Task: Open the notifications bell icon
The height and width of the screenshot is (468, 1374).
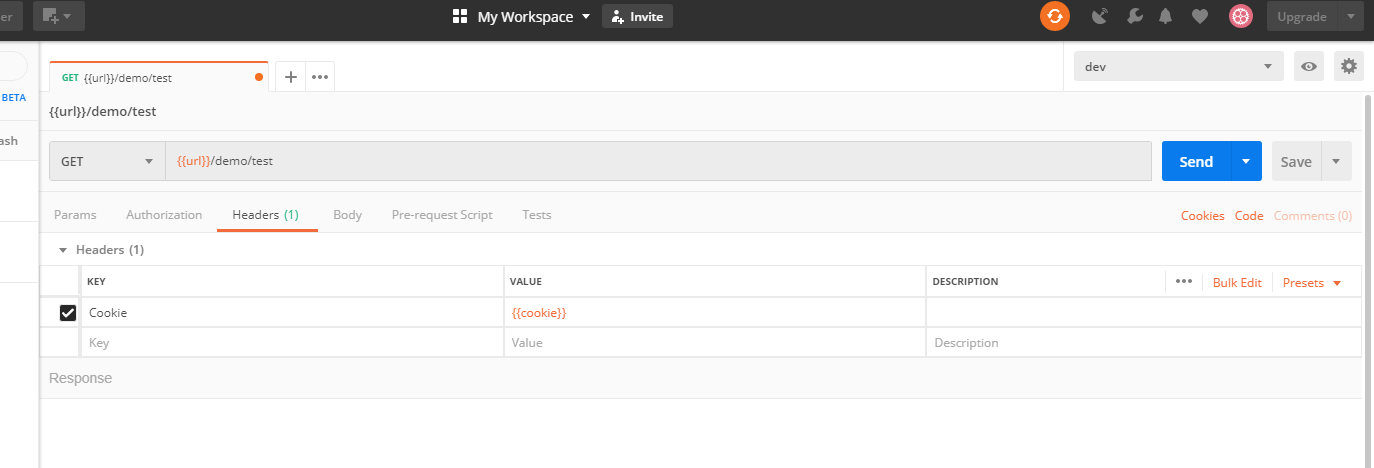Action: pos(1166,16)
